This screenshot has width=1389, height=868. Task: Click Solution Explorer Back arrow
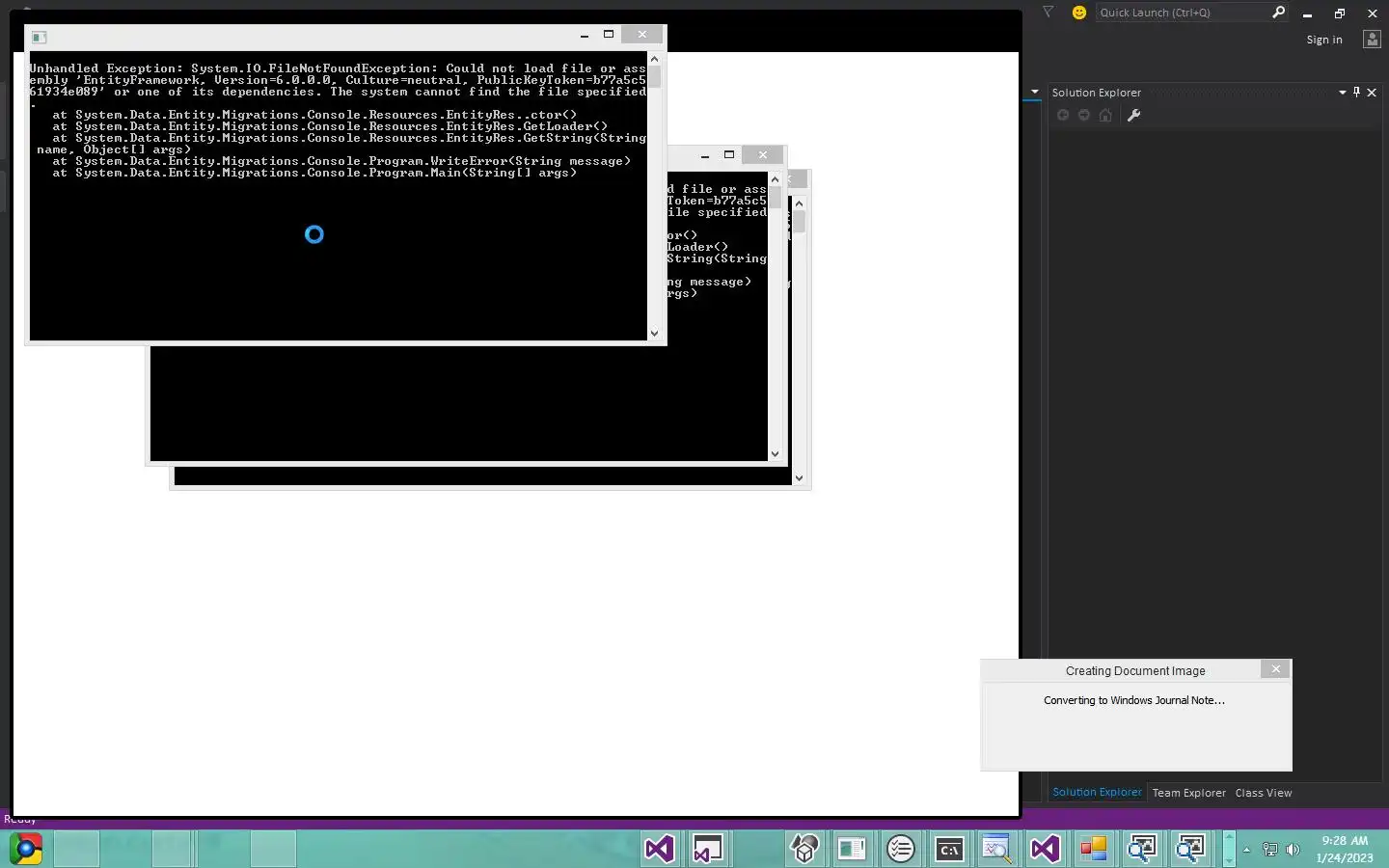click(x=1063, y=115)
